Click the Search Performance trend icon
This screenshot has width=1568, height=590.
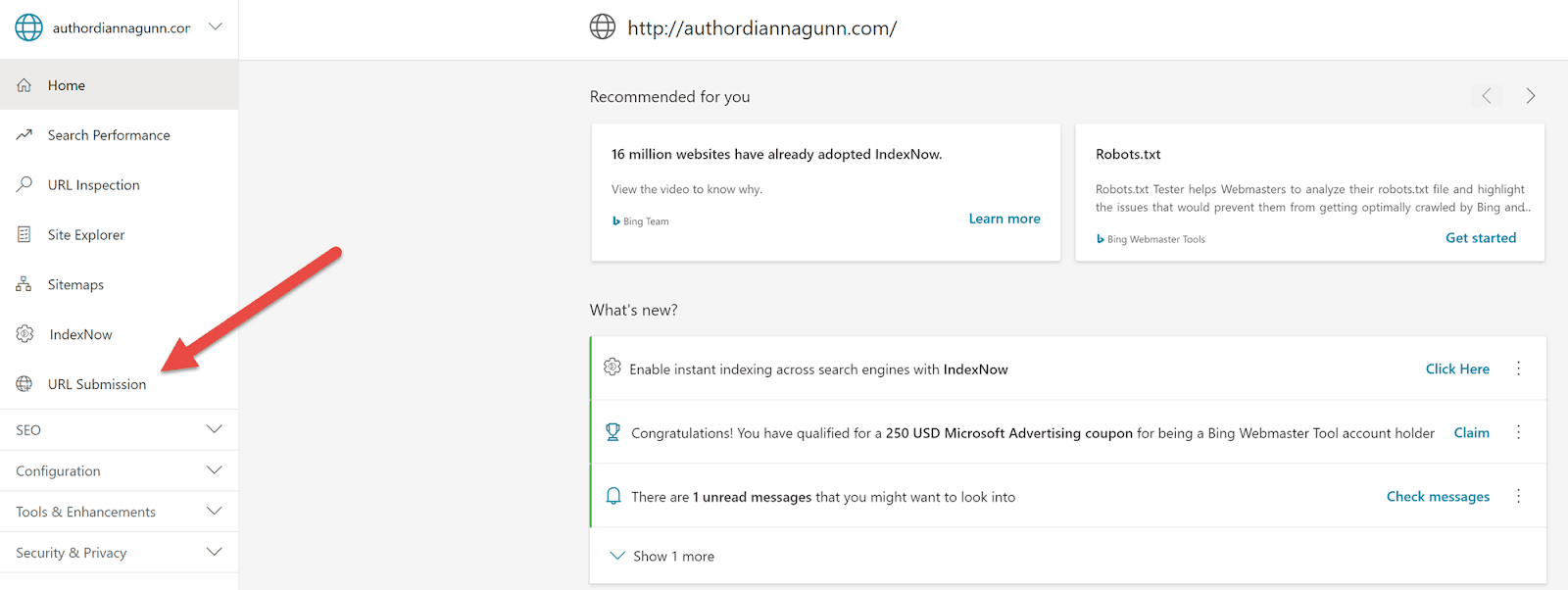point(24,134)
